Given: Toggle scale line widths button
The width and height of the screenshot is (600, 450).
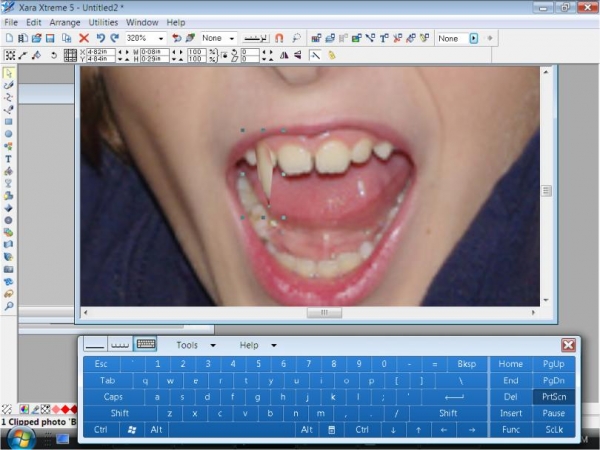Looking at the screenshot, I should point(315,55).
